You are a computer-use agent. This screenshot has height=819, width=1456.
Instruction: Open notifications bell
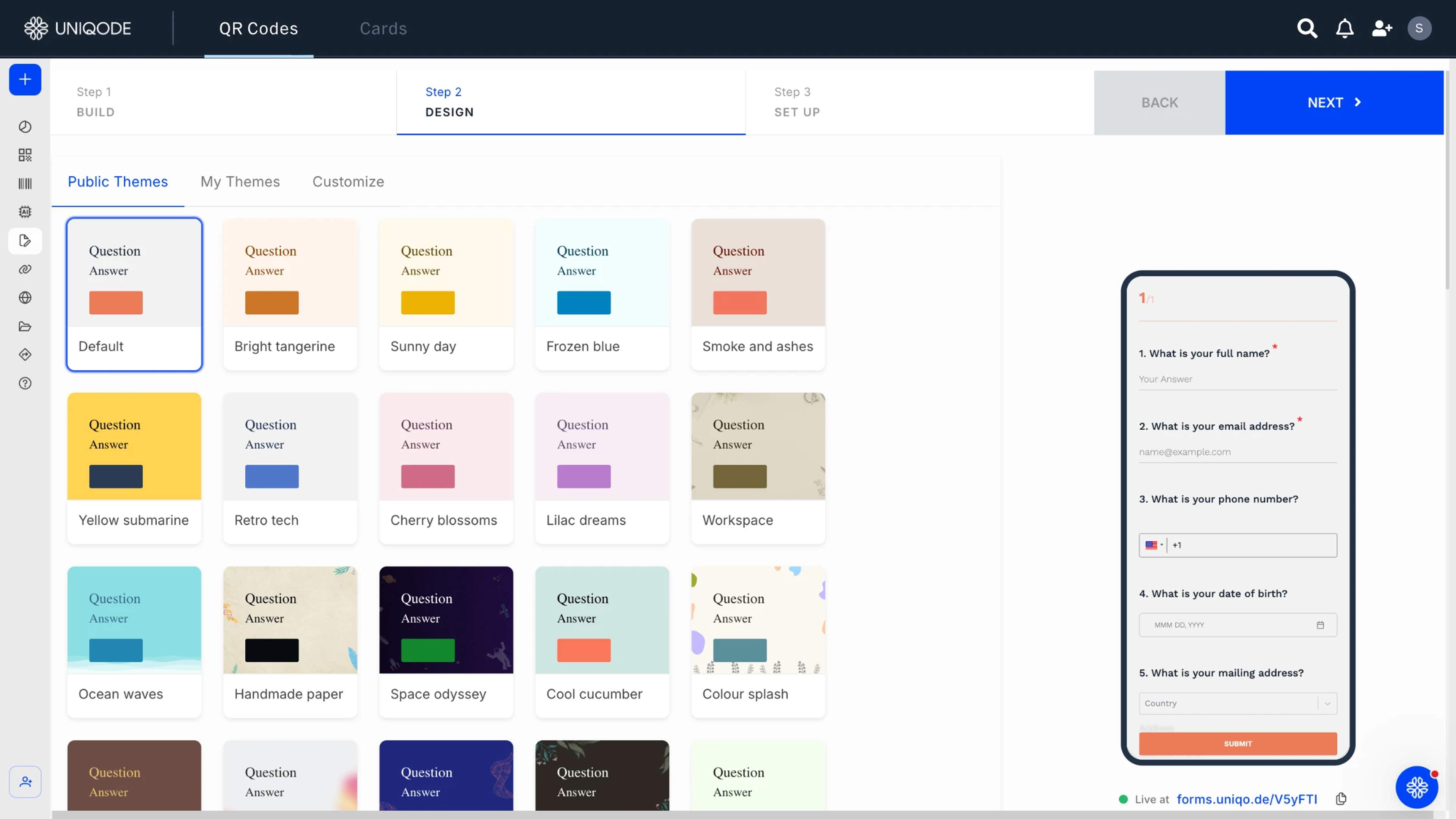(1345, 28)
